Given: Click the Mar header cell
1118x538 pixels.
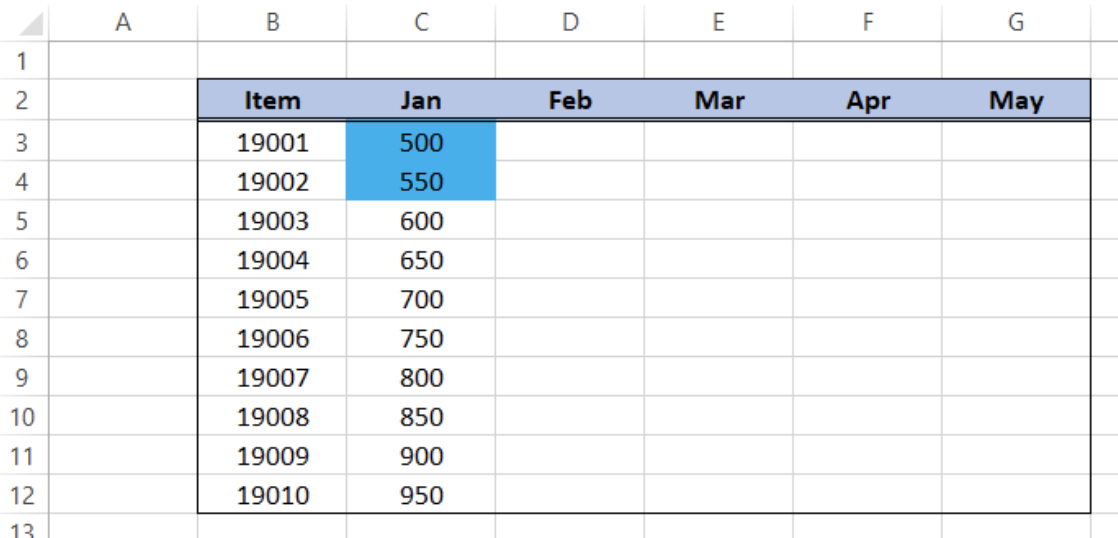Looking at the screenshot, I should point(719,100).
